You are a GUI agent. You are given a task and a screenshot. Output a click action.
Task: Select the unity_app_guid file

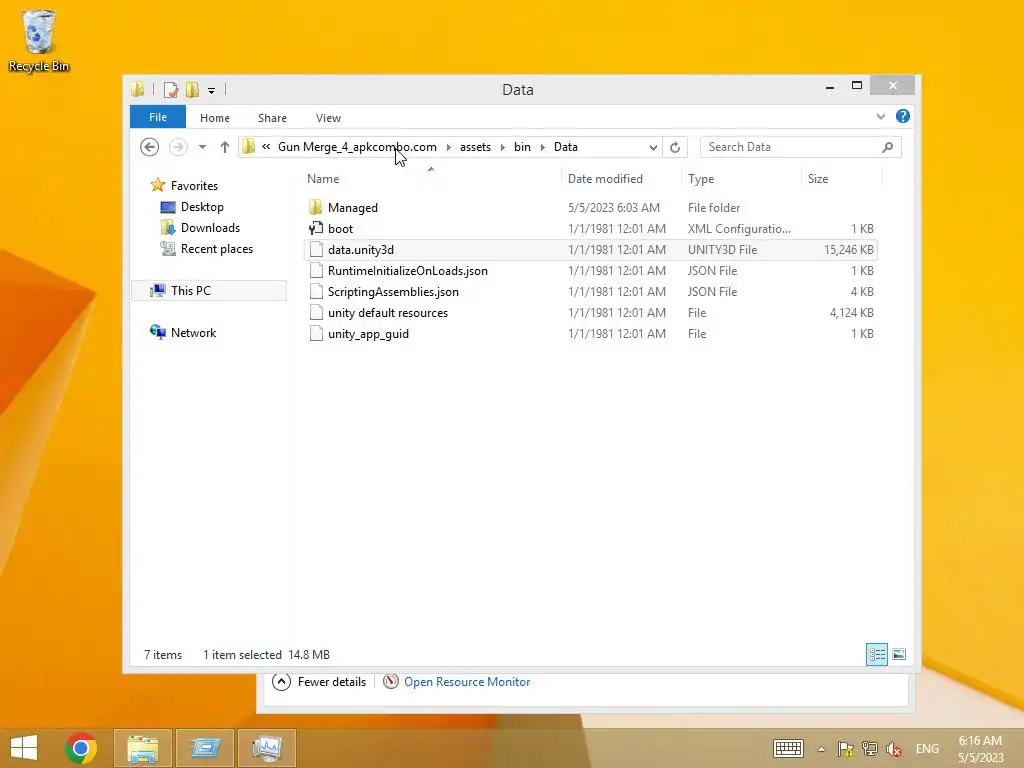pyautogui.click(x=590, y=334)
